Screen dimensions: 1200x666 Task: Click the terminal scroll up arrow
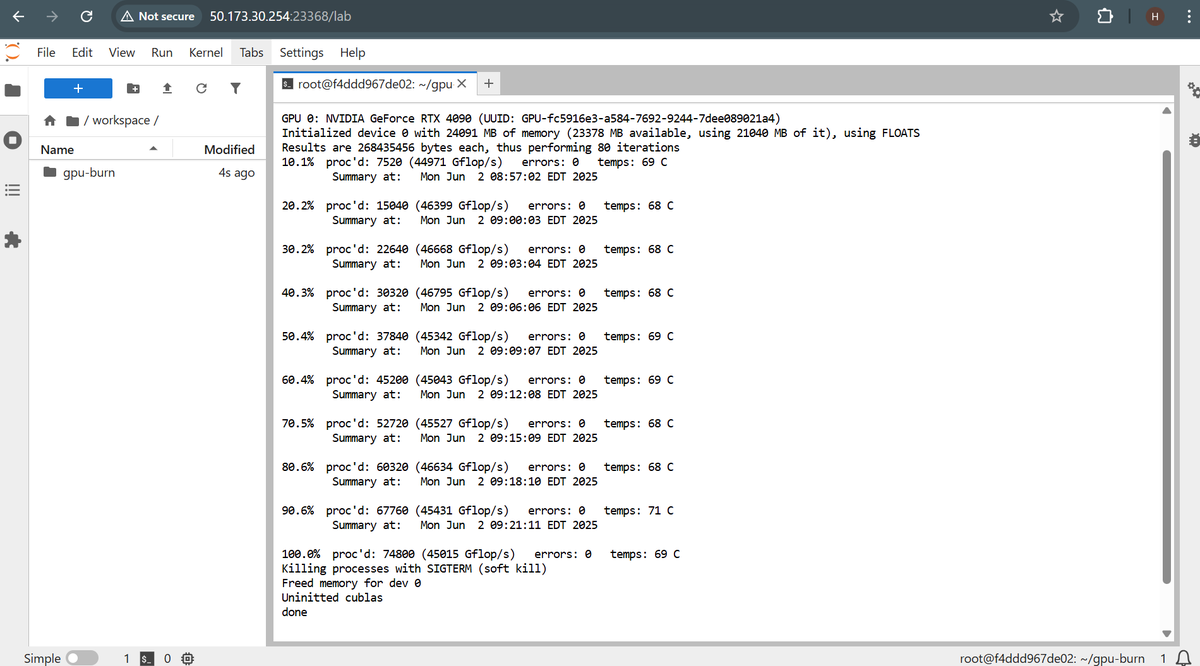click(x=1165, y=109)
